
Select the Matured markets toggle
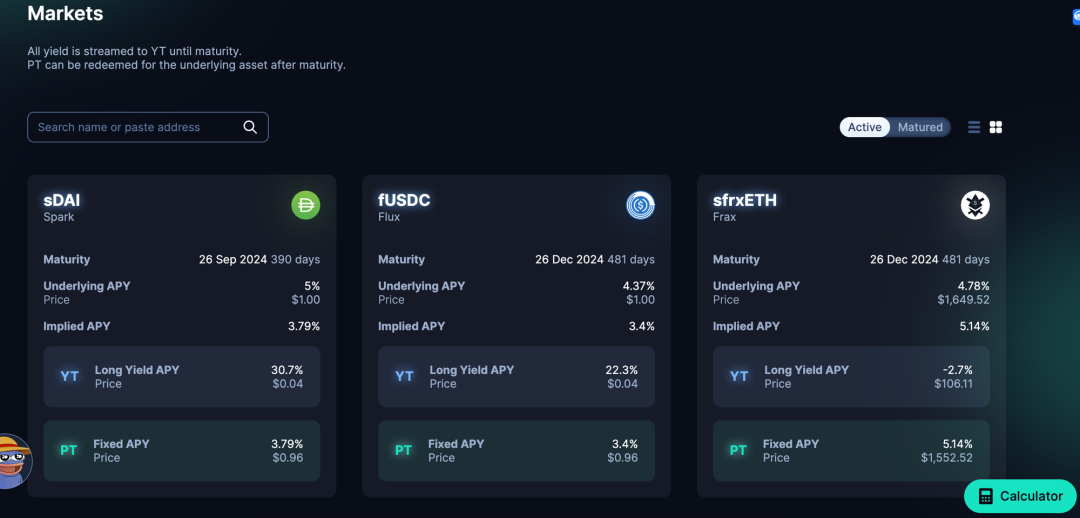pos(920,127)
